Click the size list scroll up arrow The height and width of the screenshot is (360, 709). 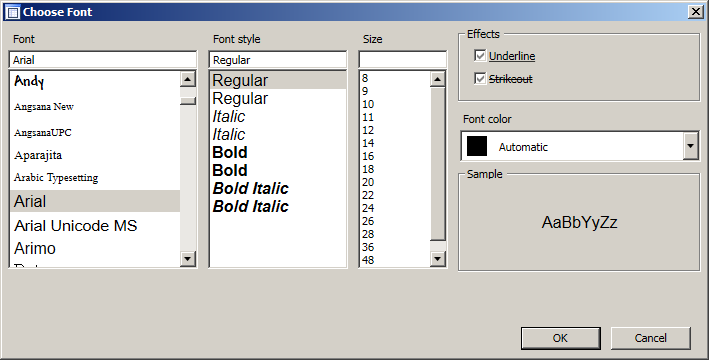(x=437, y=79)
